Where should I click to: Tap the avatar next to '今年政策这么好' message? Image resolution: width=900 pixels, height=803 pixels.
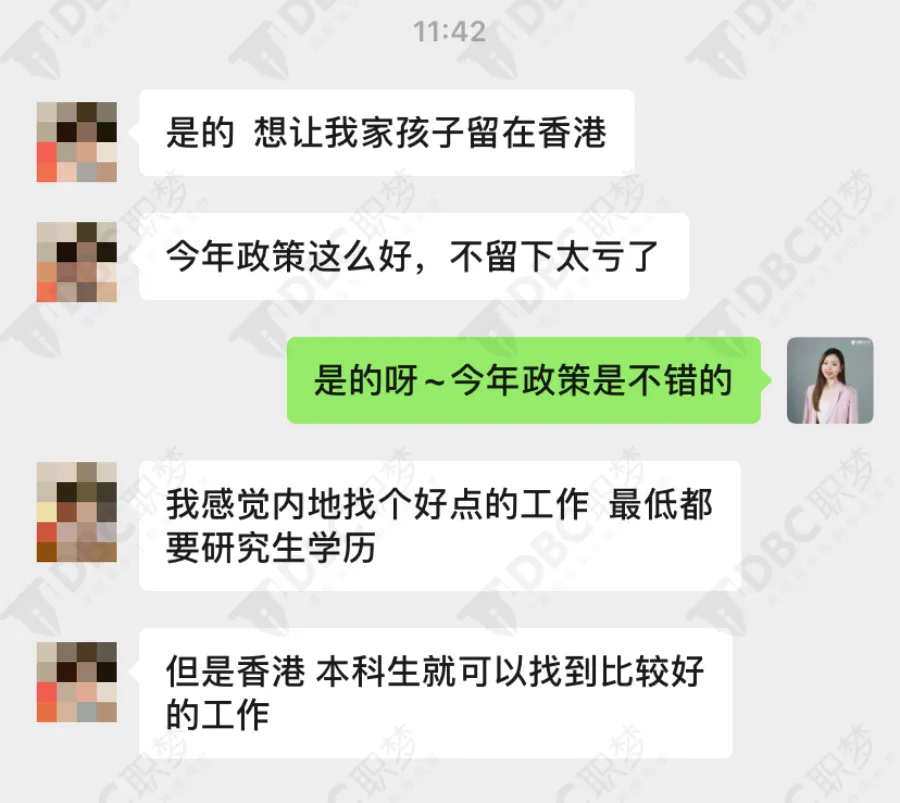(x=77, y=262)
